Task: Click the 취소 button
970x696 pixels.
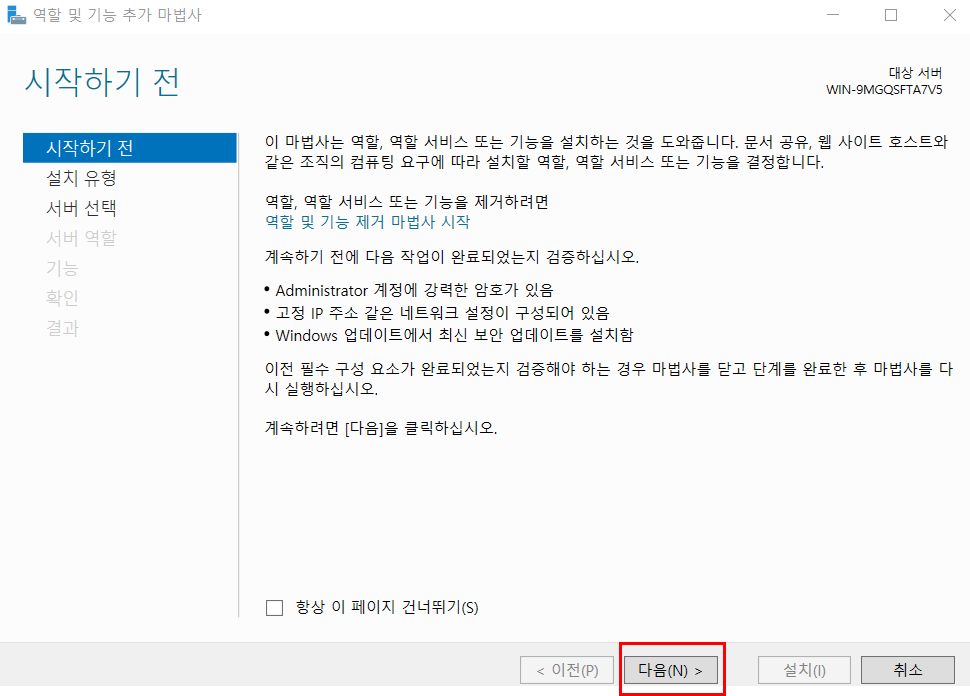Action: [x=908, y=670]
